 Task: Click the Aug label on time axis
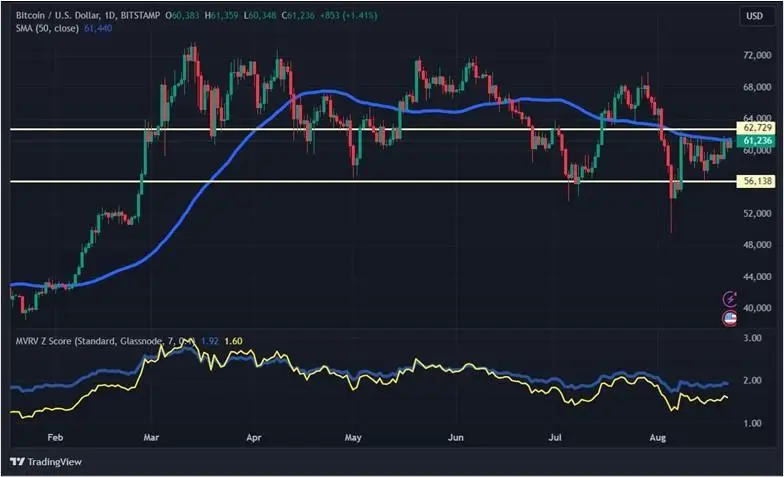click(x=657, y=438)
